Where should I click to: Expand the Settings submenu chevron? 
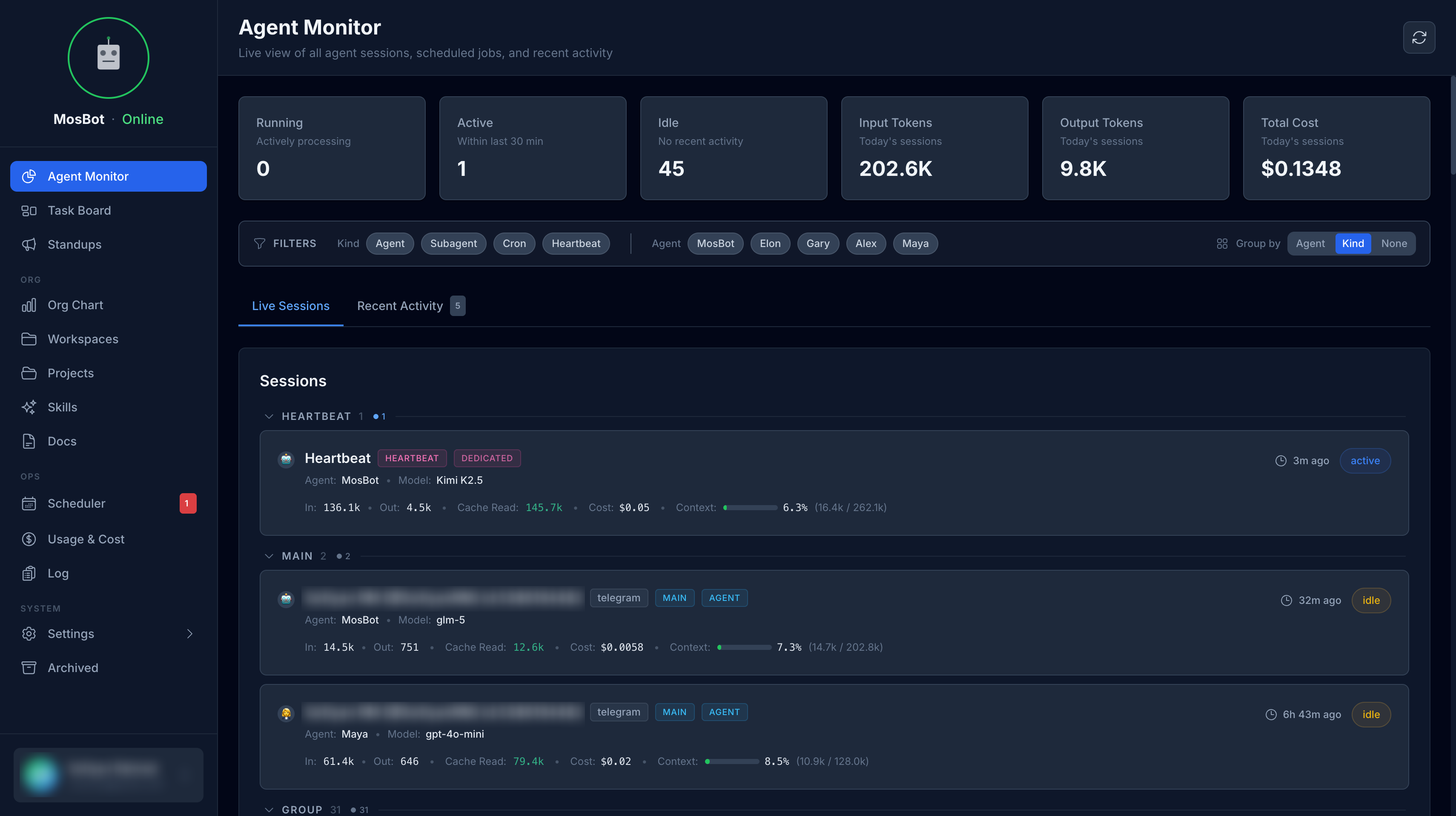(x=190, y=634)
